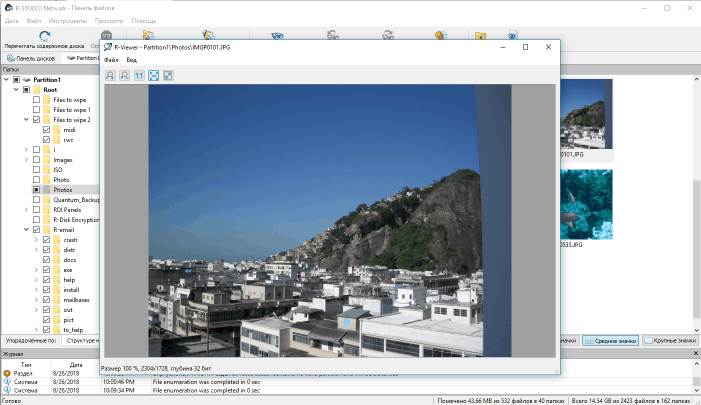Check the Files to wipe checkbox
The width and height of the screenshot is (701, 405).
click(36, 100)
